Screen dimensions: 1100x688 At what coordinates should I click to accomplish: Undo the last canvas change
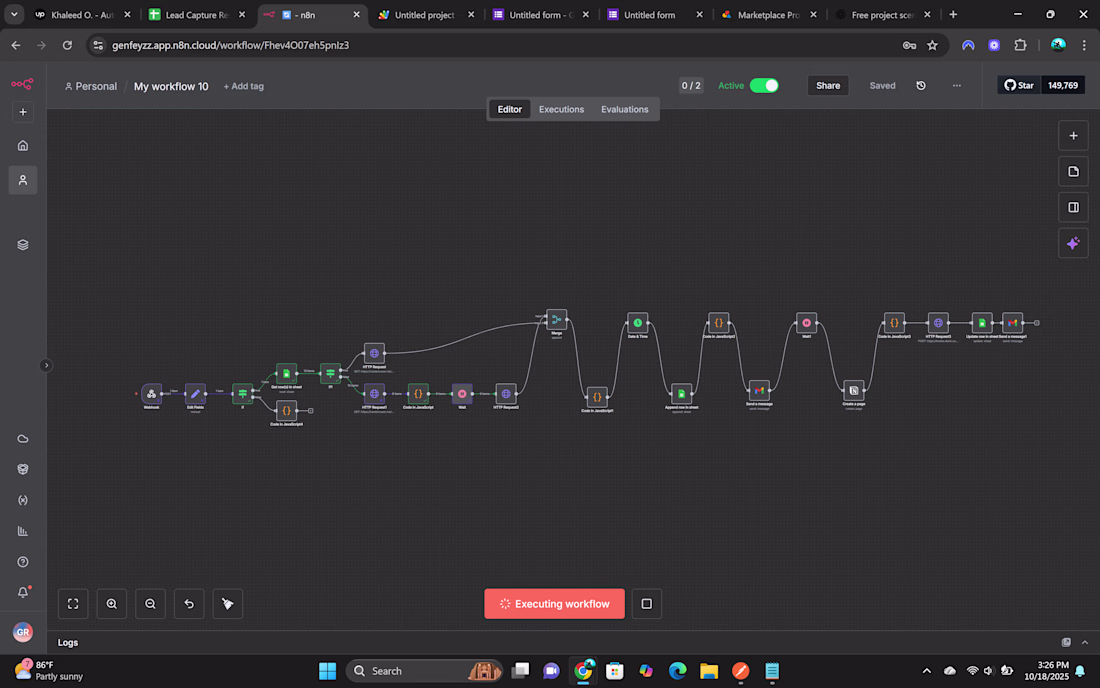(x=189, y=604)
